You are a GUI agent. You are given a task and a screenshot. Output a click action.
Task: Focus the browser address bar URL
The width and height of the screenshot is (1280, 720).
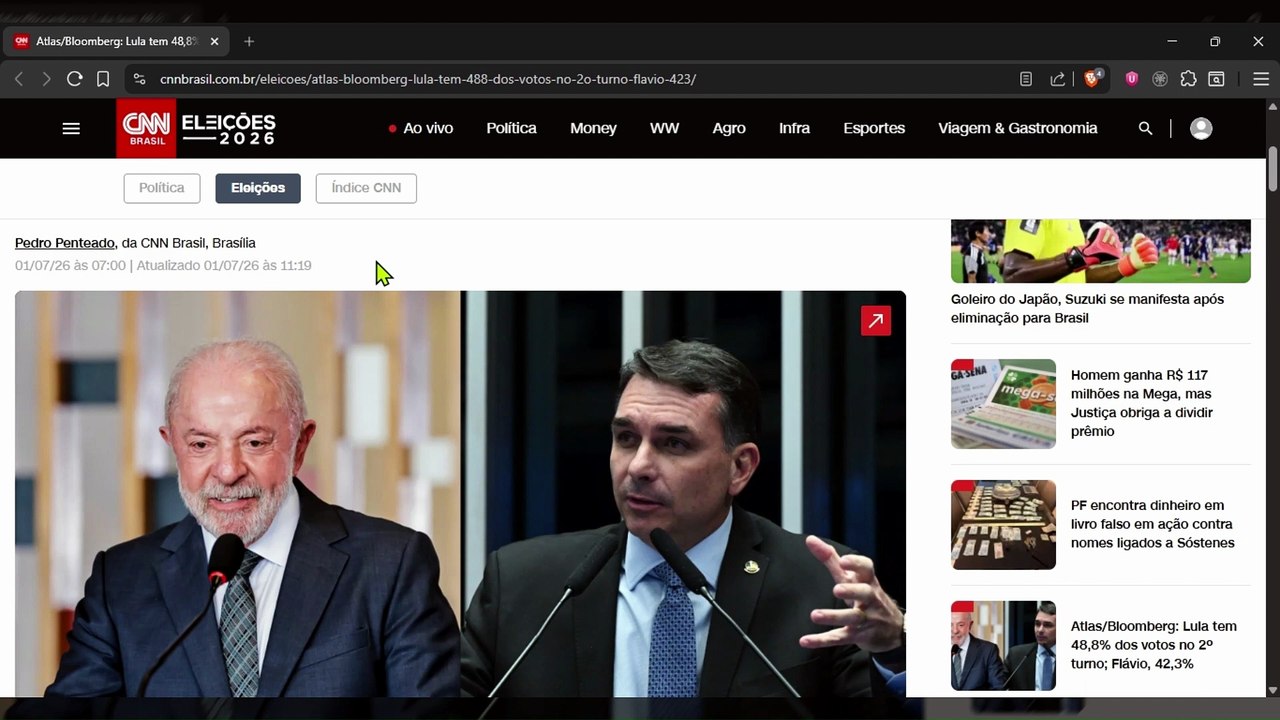click(428, 79)
